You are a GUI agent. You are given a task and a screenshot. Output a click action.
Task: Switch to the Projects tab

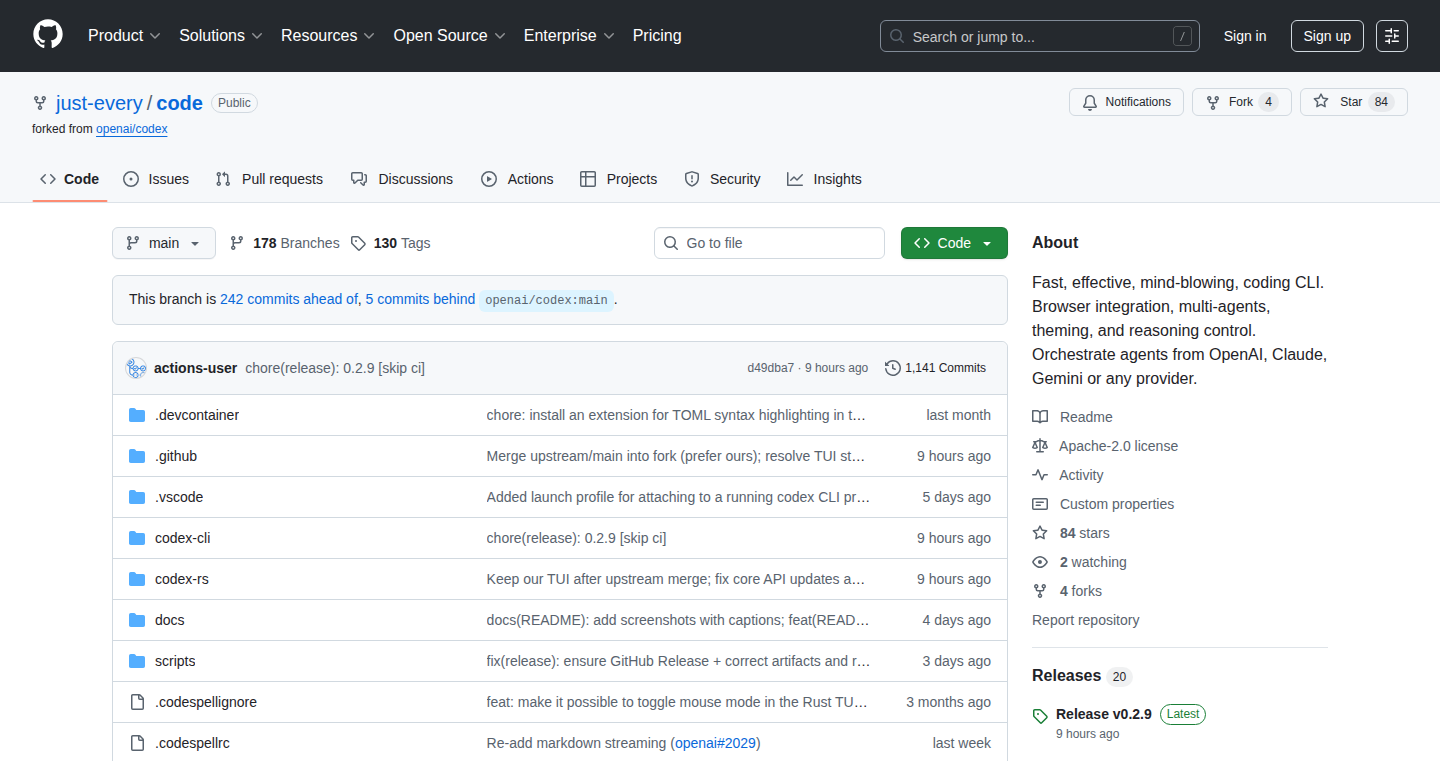point(619,179)
